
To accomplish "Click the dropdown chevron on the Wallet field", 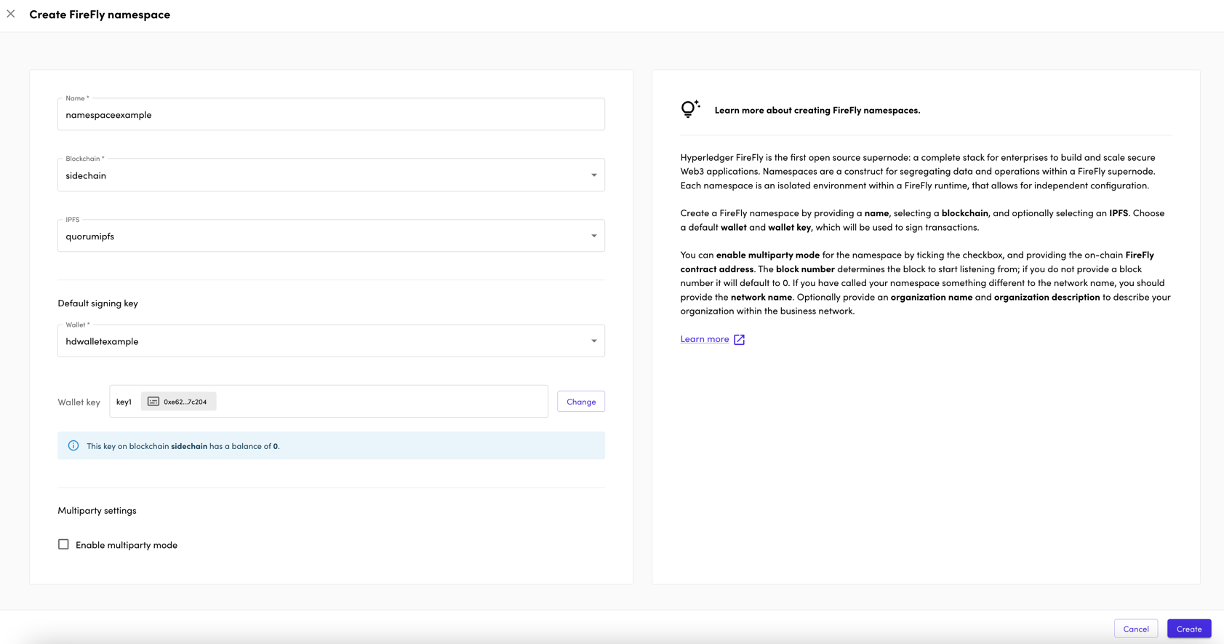I will [594, 340].
